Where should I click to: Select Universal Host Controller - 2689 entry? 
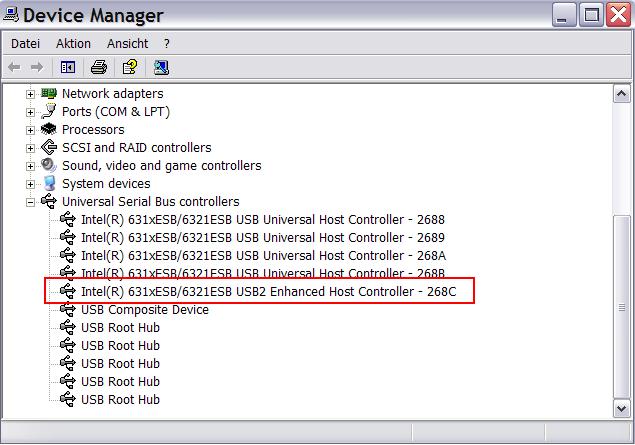[x=263, y=237]
